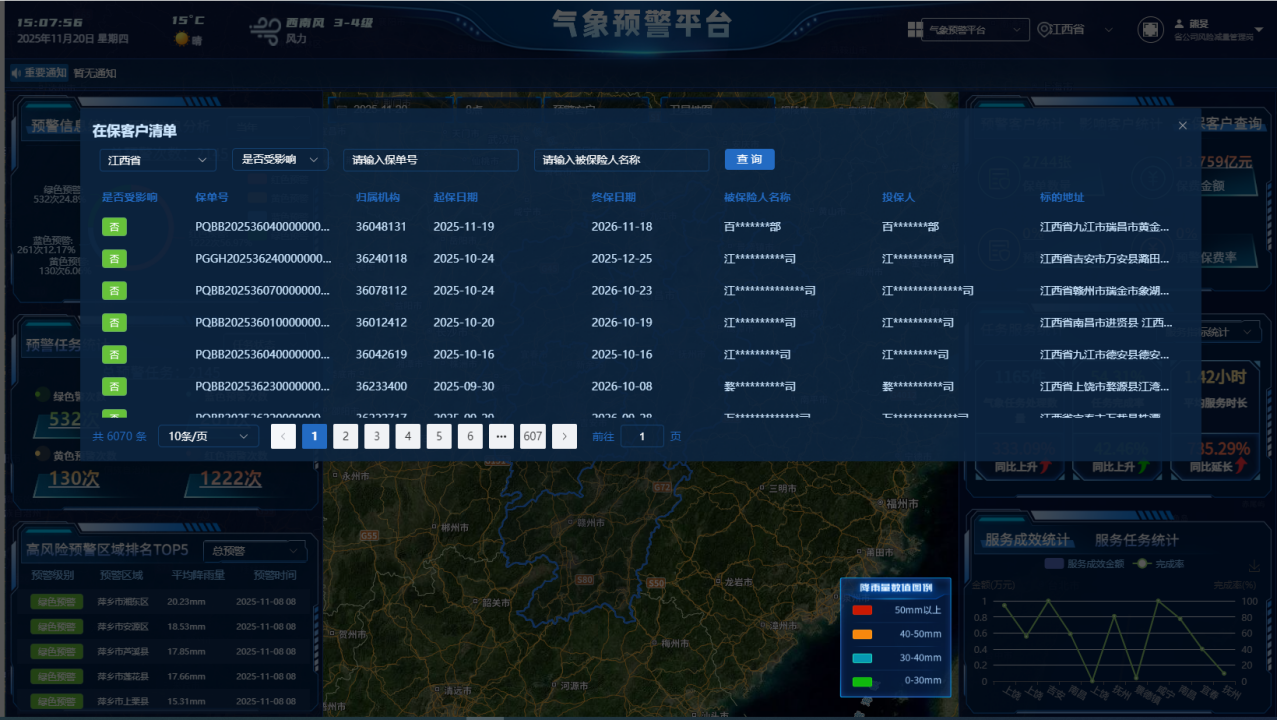Close the 在保客户清单 dialog
Screen dimensions: 1277x720
pyautogui.click(x=1182, y=126)
